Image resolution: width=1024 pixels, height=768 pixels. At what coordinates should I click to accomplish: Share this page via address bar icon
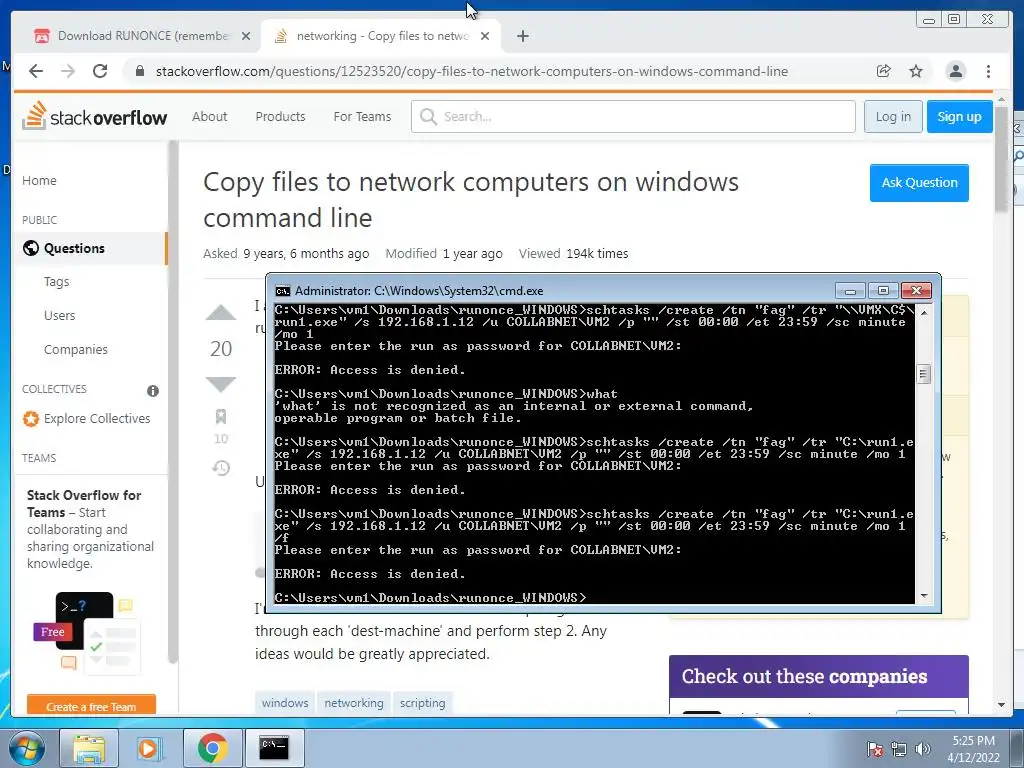click(884, 71)
